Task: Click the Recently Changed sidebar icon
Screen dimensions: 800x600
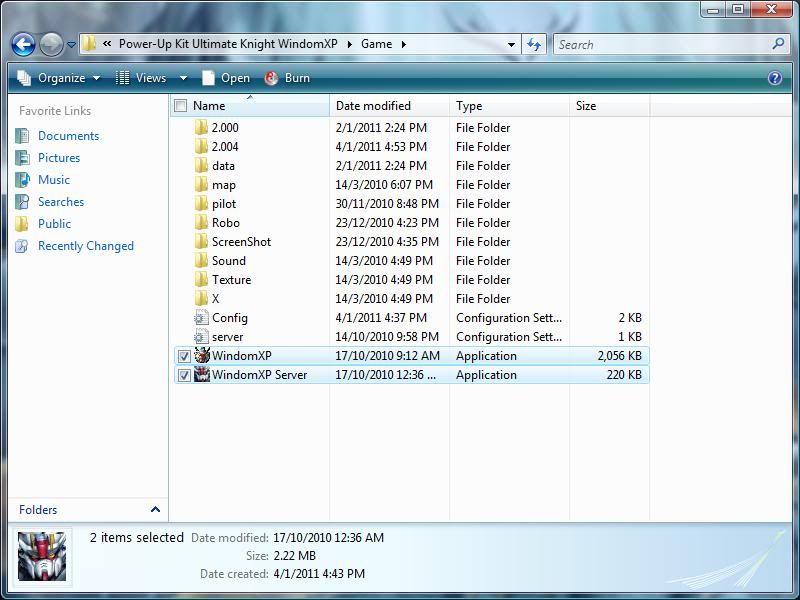Action: pos(22,246)
